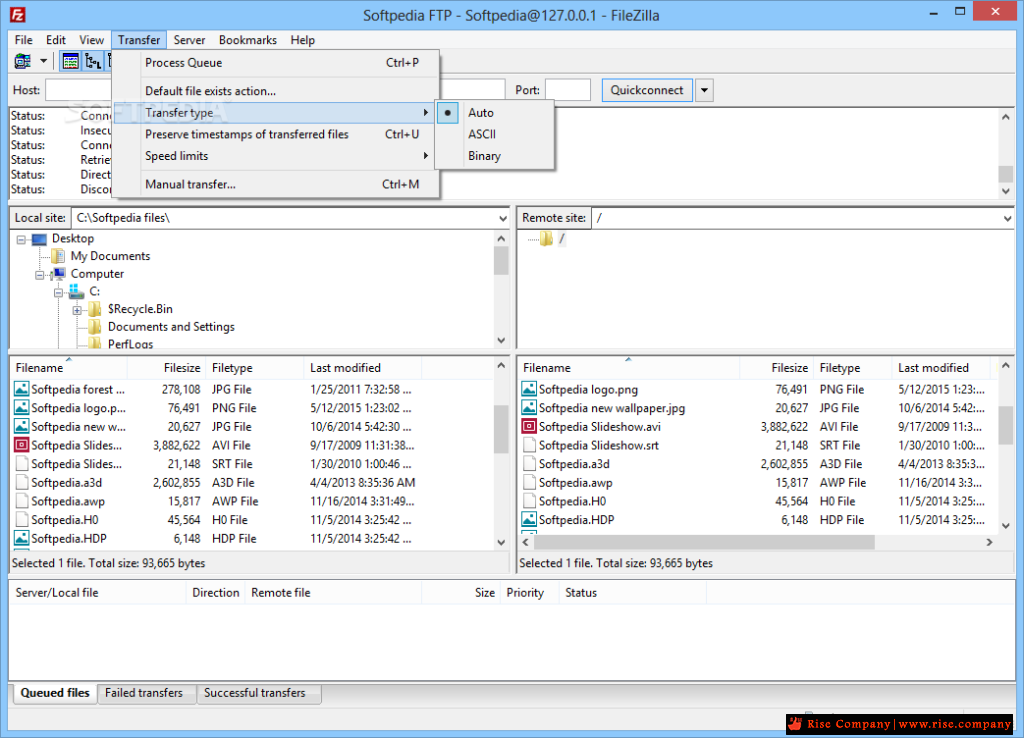Toggle message log display toolbar icon
Viewport: 1024px width, 738px height.
coord(70,61)
